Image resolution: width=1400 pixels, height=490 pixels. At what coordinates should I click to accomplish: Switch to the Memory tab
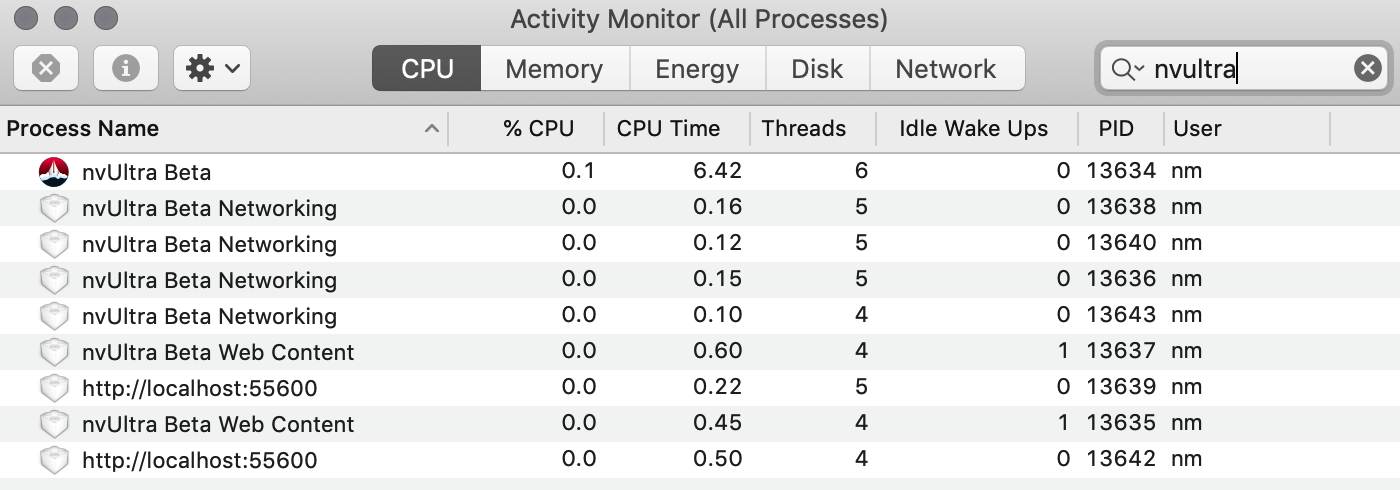[554, 68]
